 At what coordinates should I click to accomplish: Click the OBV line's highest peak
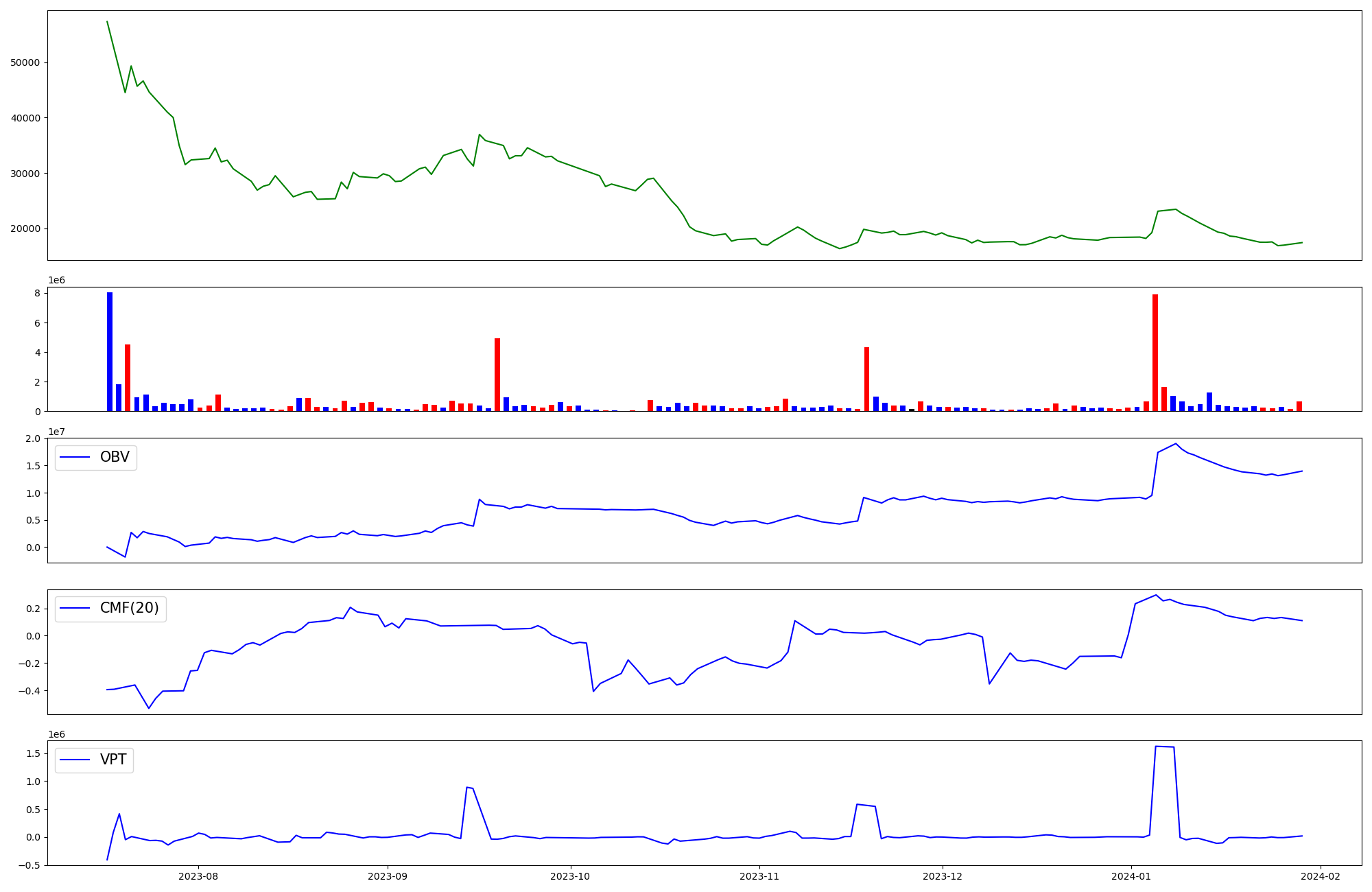(x=1175, y=444)
